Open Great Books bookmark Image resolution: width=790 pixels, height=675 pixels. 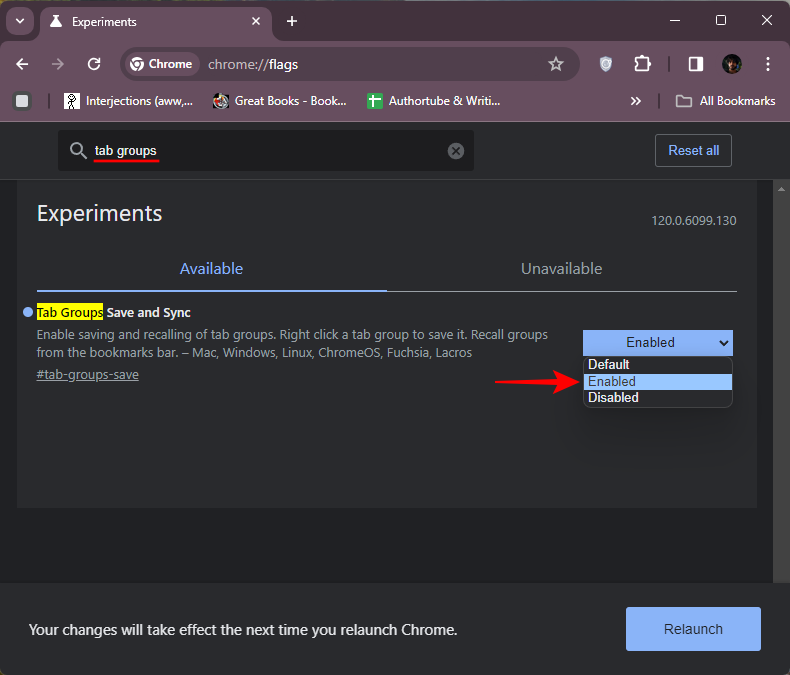pos(280,101)
